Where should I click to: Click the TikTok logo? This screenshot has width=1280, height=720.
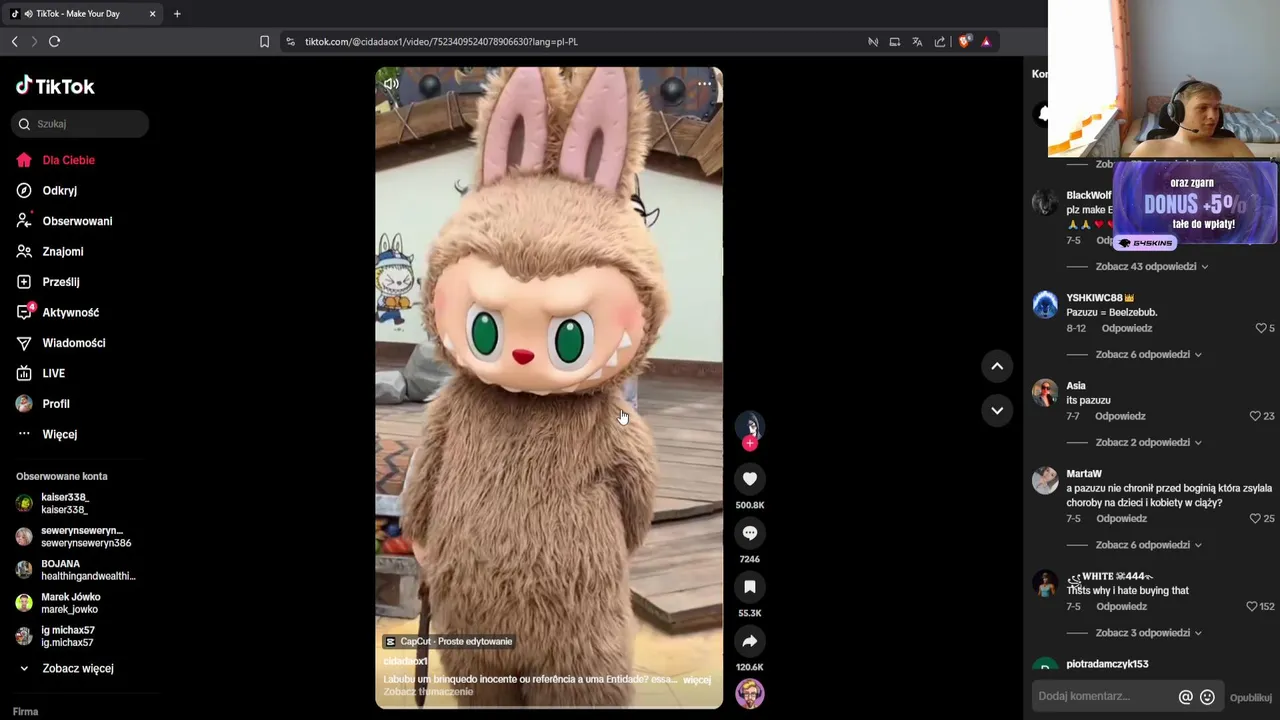click(55, 86)
